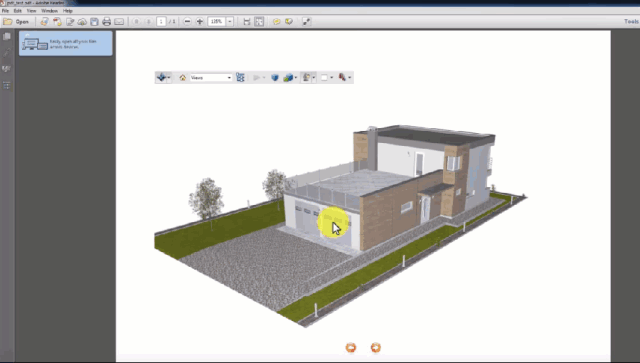The image size is (640, 363).
Task: Zoom out with the minus button
Action: click(187, 22)
